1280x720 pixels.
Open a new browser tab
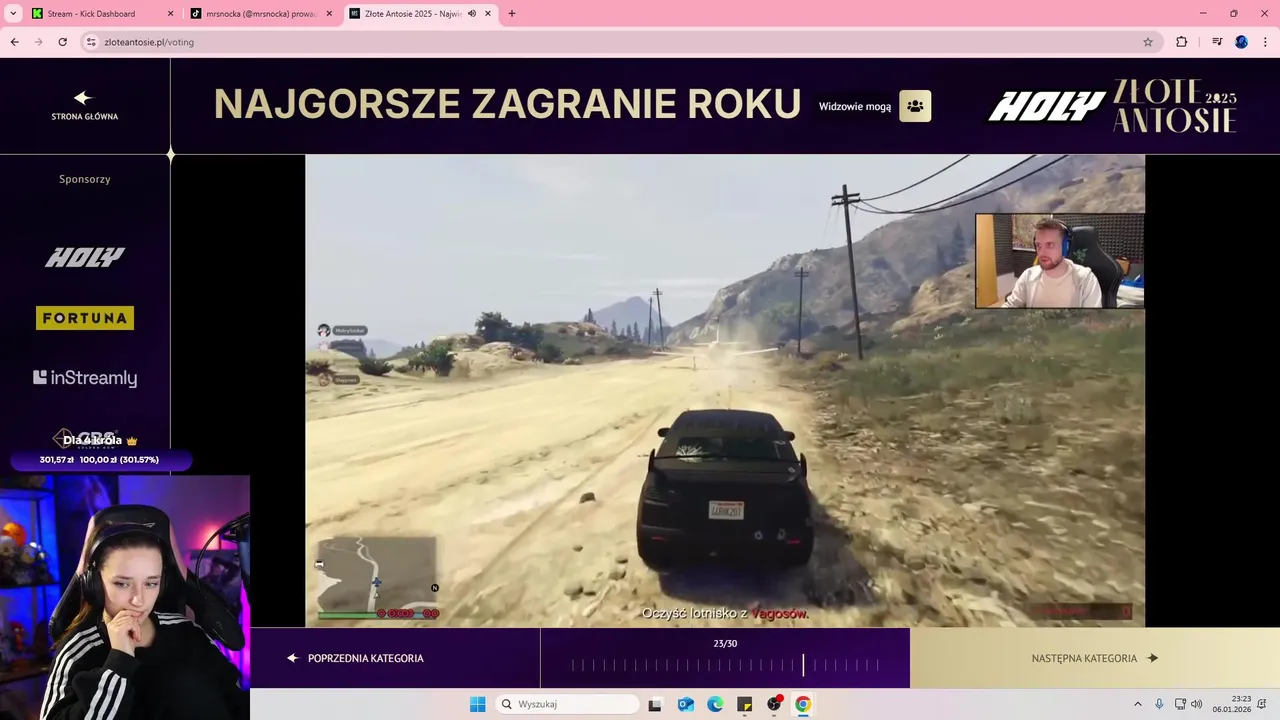click(x=512, y=14)
